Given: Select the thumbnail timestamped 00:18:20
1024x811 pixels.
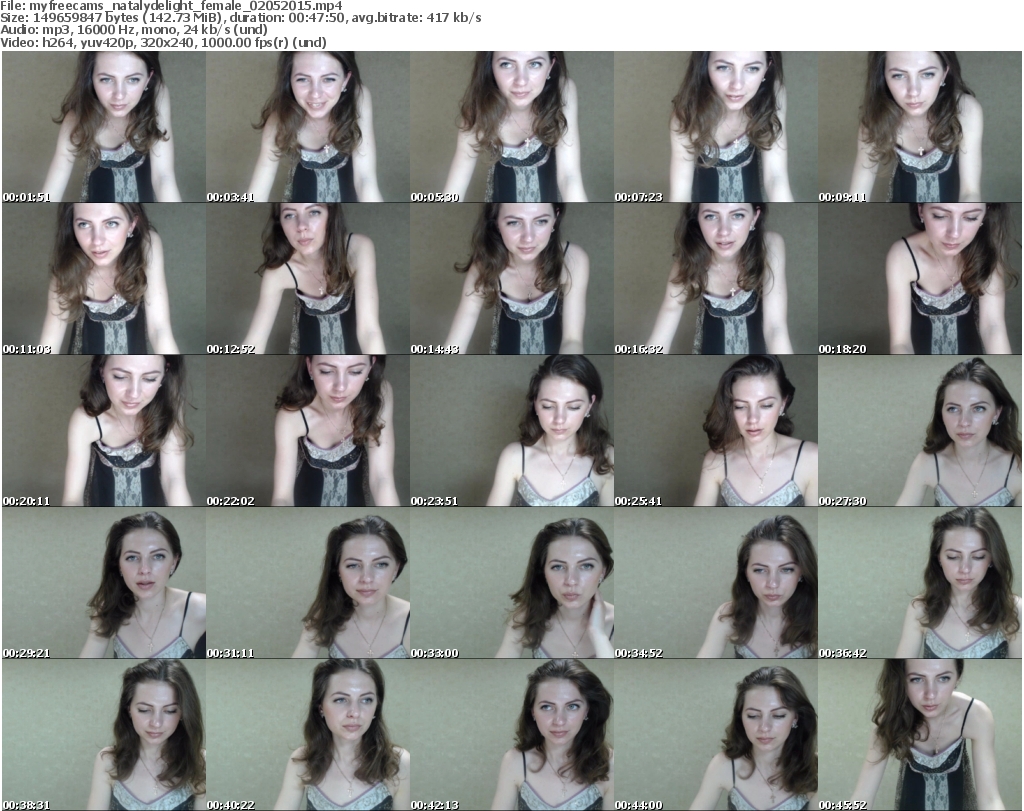Looking at the screenshot, I should point(920,279).
